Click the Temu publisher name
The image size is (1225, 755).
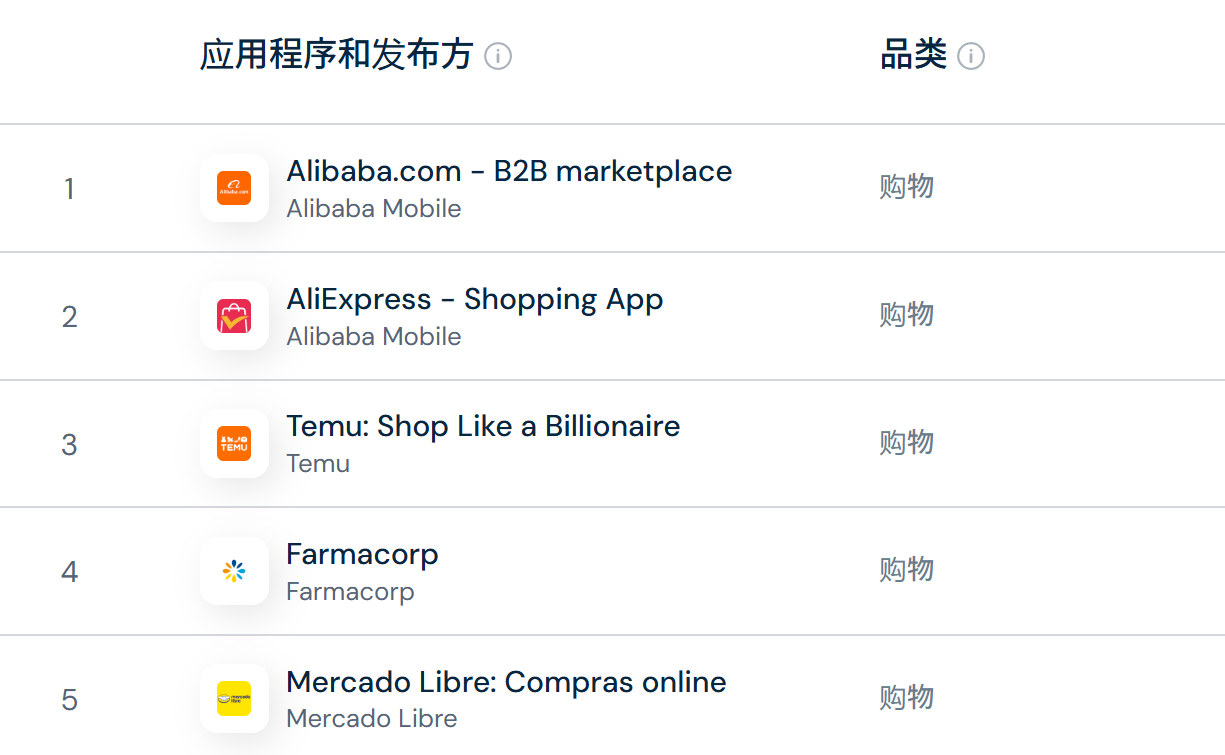(318, 464)
